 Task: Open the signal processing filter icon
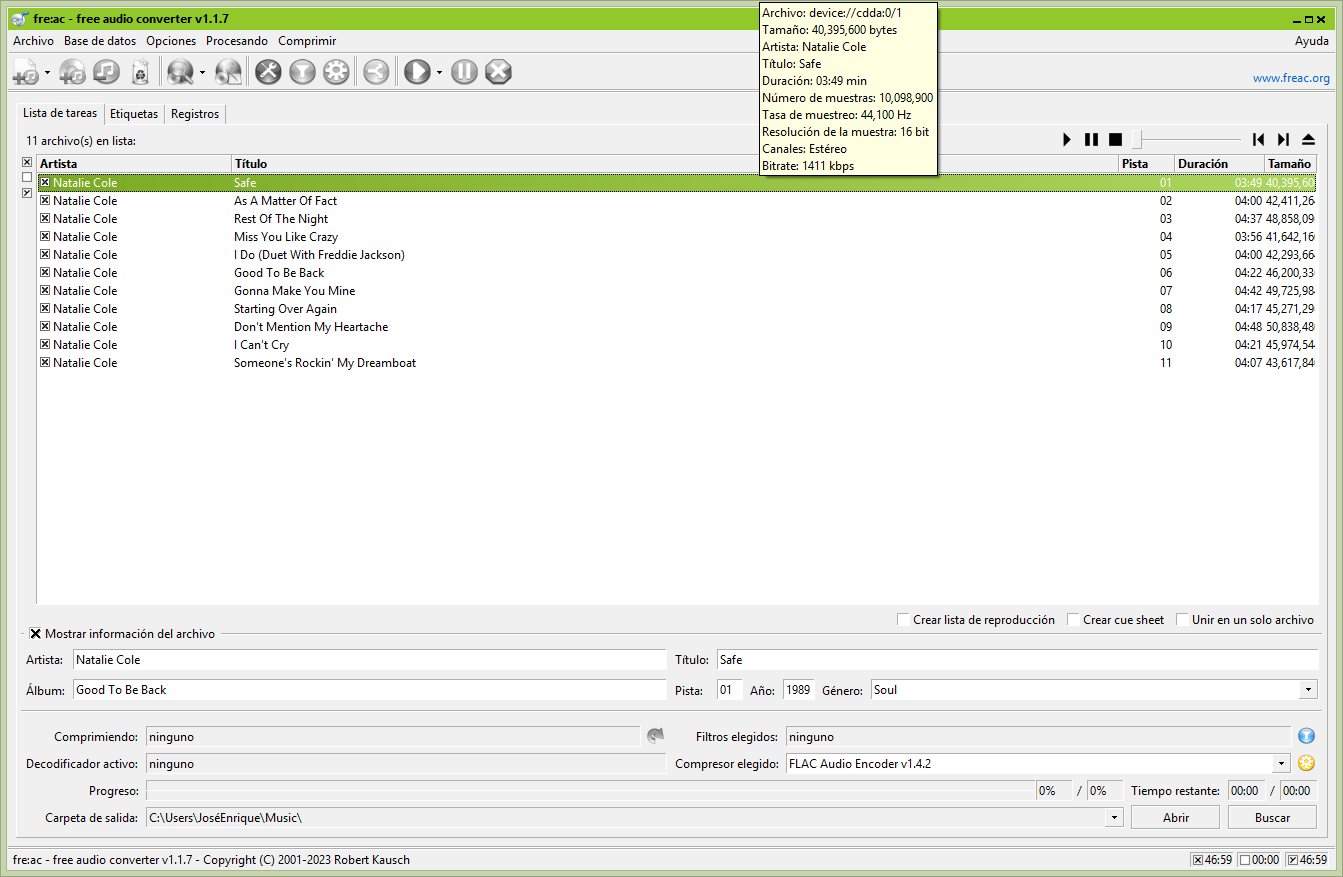click(x=302, y=71)
